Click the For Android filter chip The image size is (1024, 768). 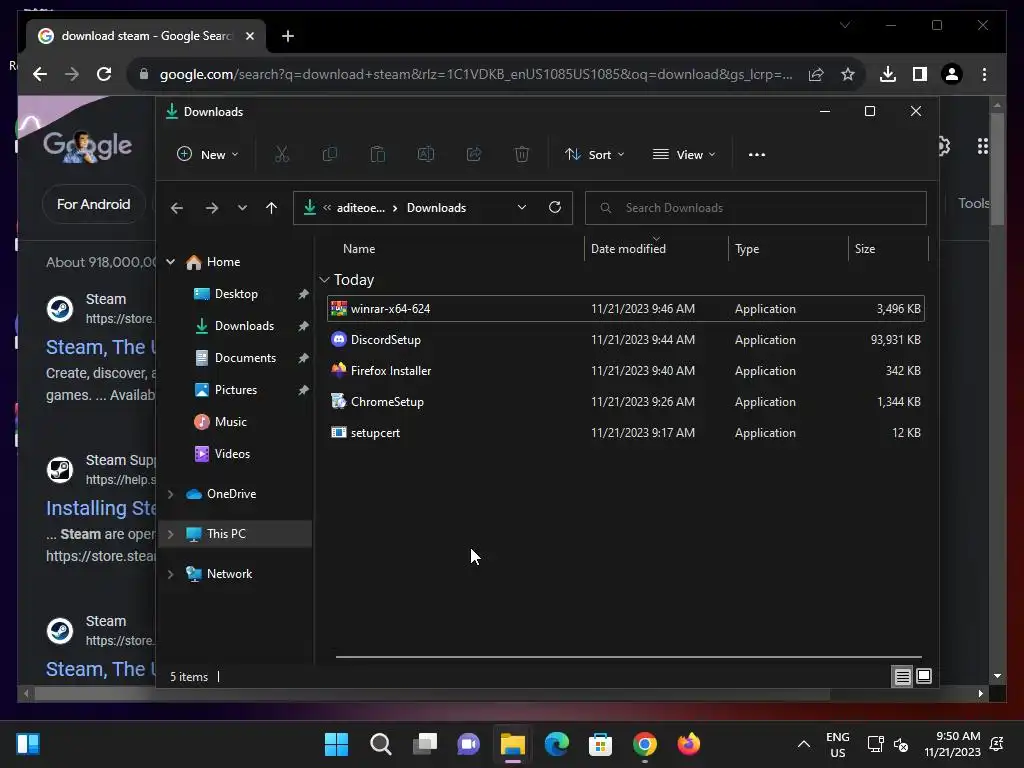pyautogui.click(x=93, y=204)
